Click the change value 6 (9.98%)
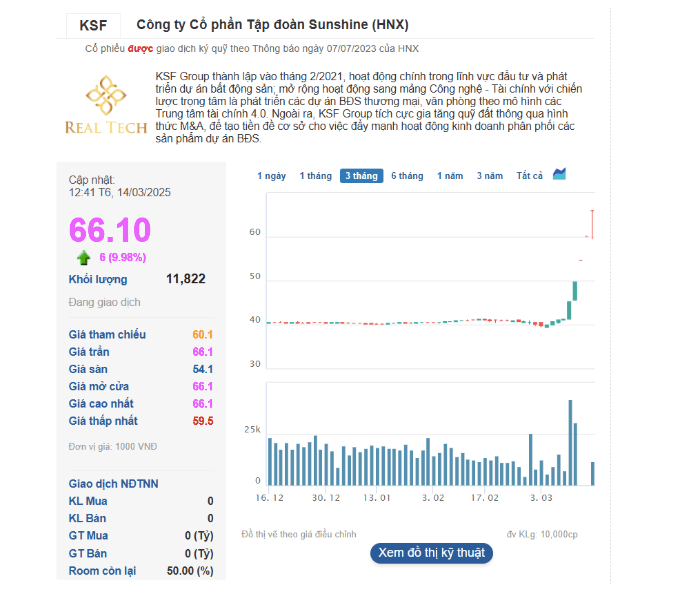 (x=122, y=258)
